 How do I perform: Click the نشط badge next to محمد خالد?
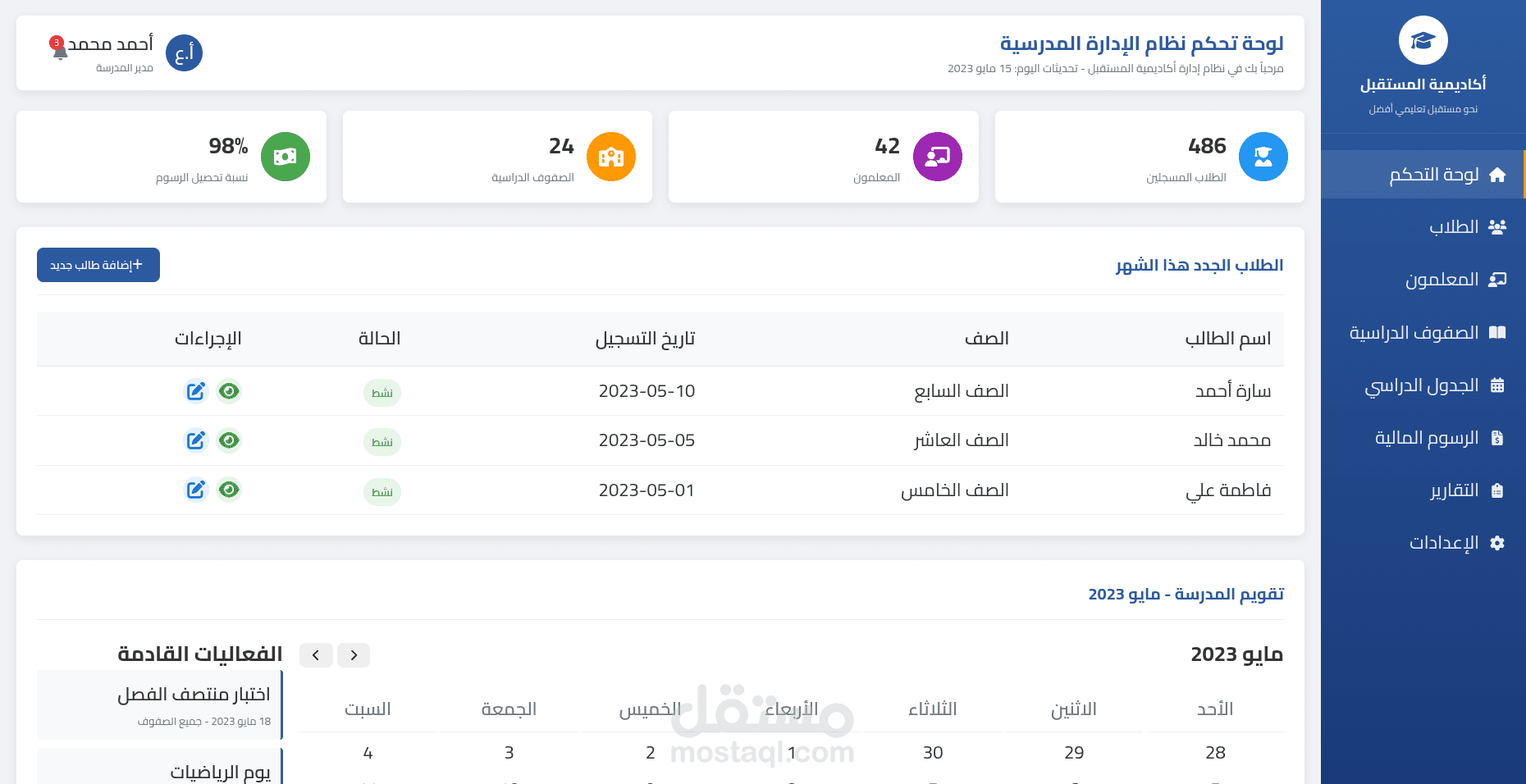tap(381, 441)
